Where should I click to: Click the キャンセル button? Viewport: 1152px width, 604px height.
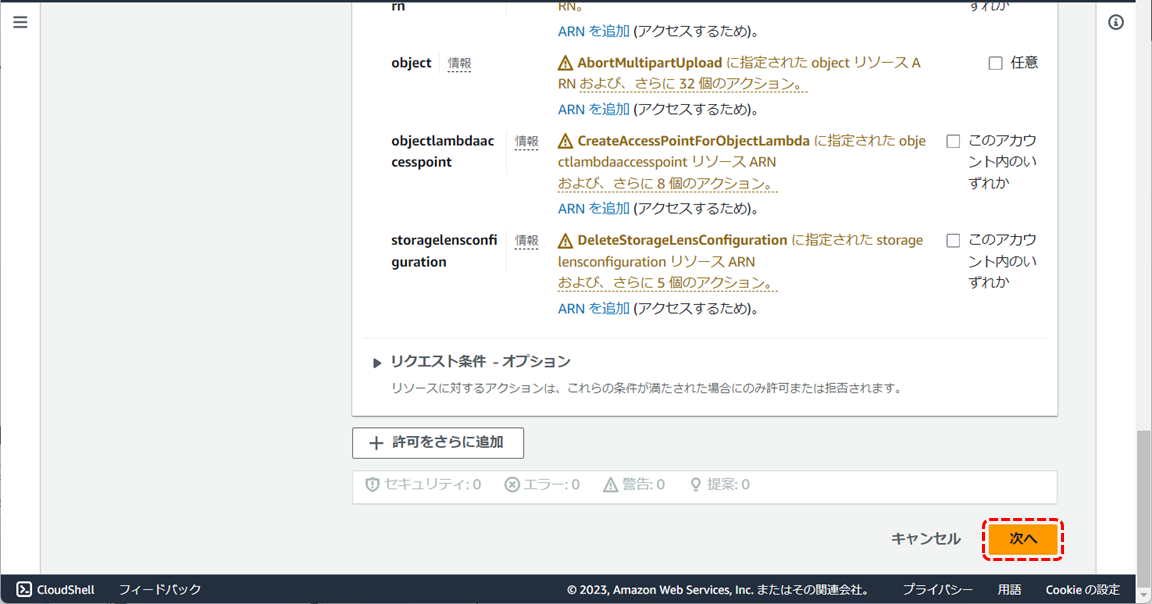[926, 539]
